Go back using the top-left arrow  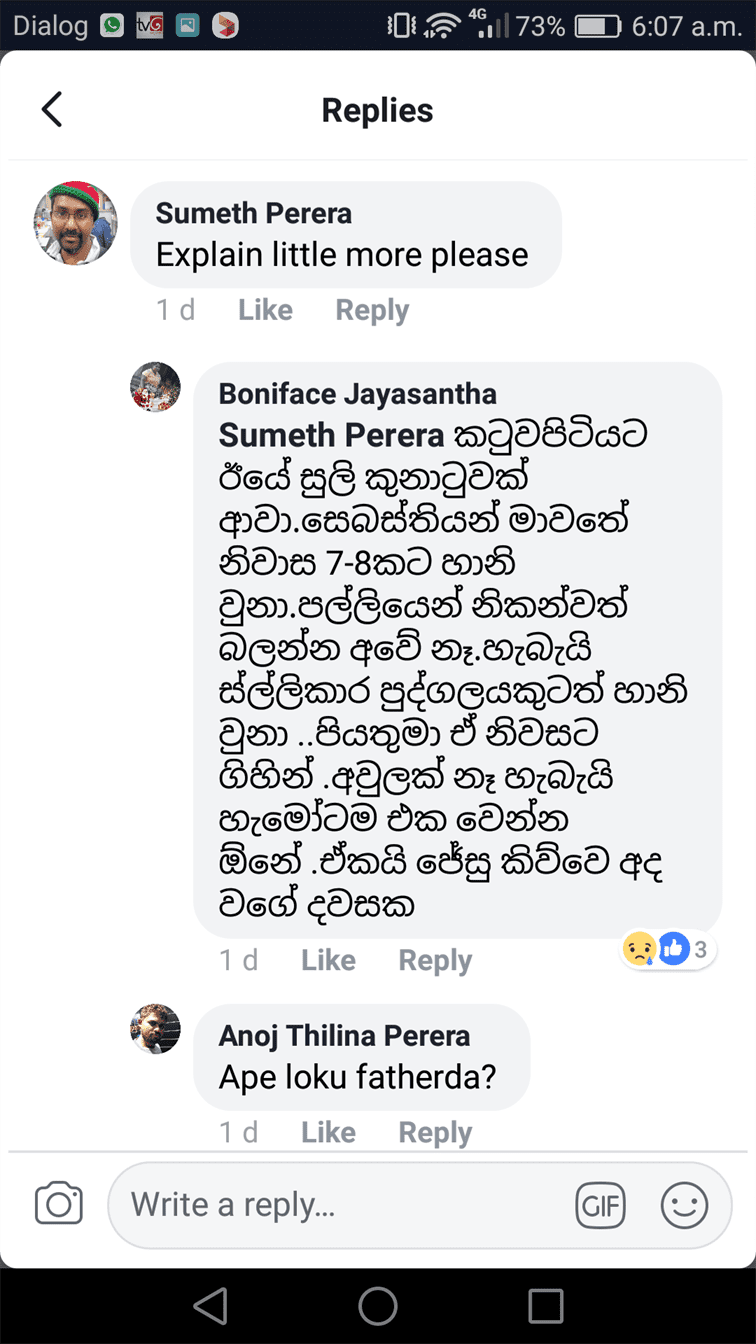coord(52,110)
